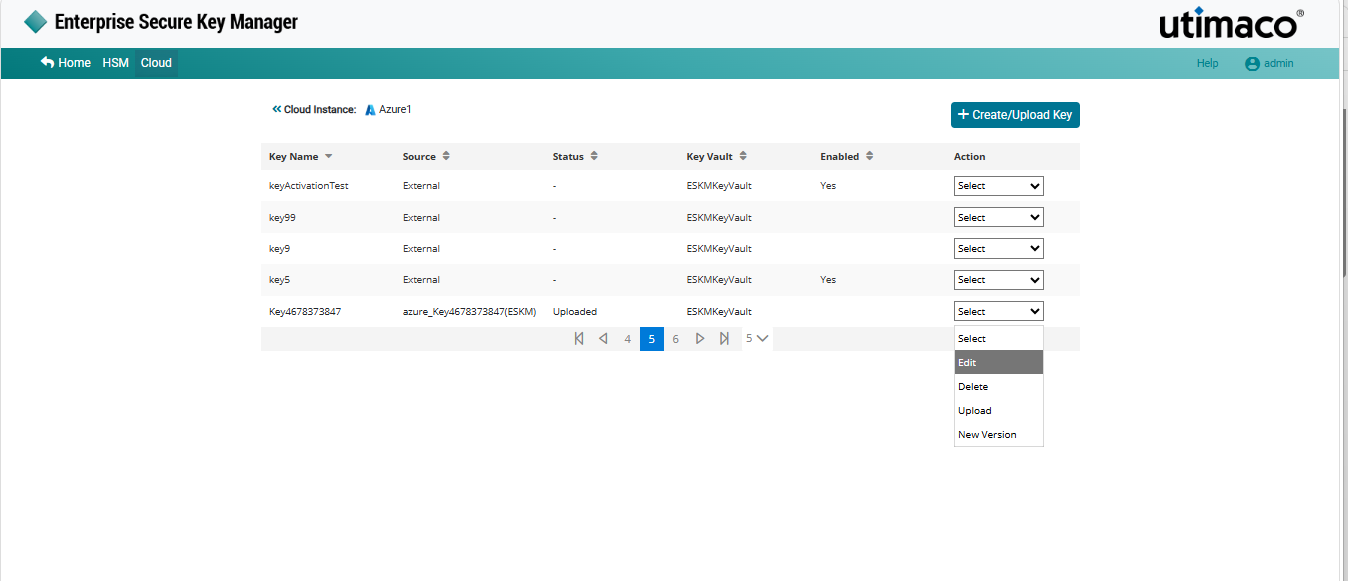Click the Uploaded status cell
The image size is (1348, 581).
[x=575, y=311]
